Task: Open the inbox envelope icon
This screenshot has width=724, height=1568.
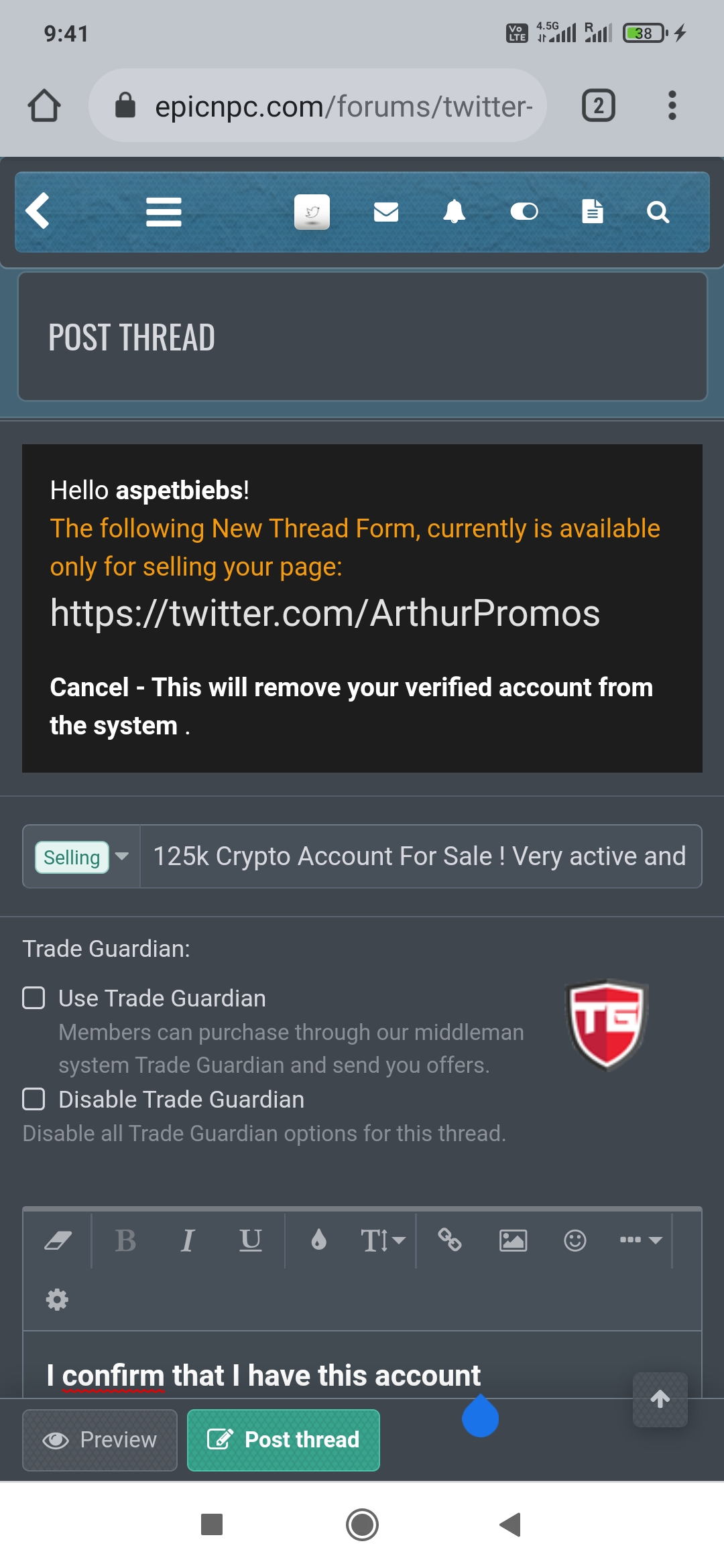Action: (386, 212)
